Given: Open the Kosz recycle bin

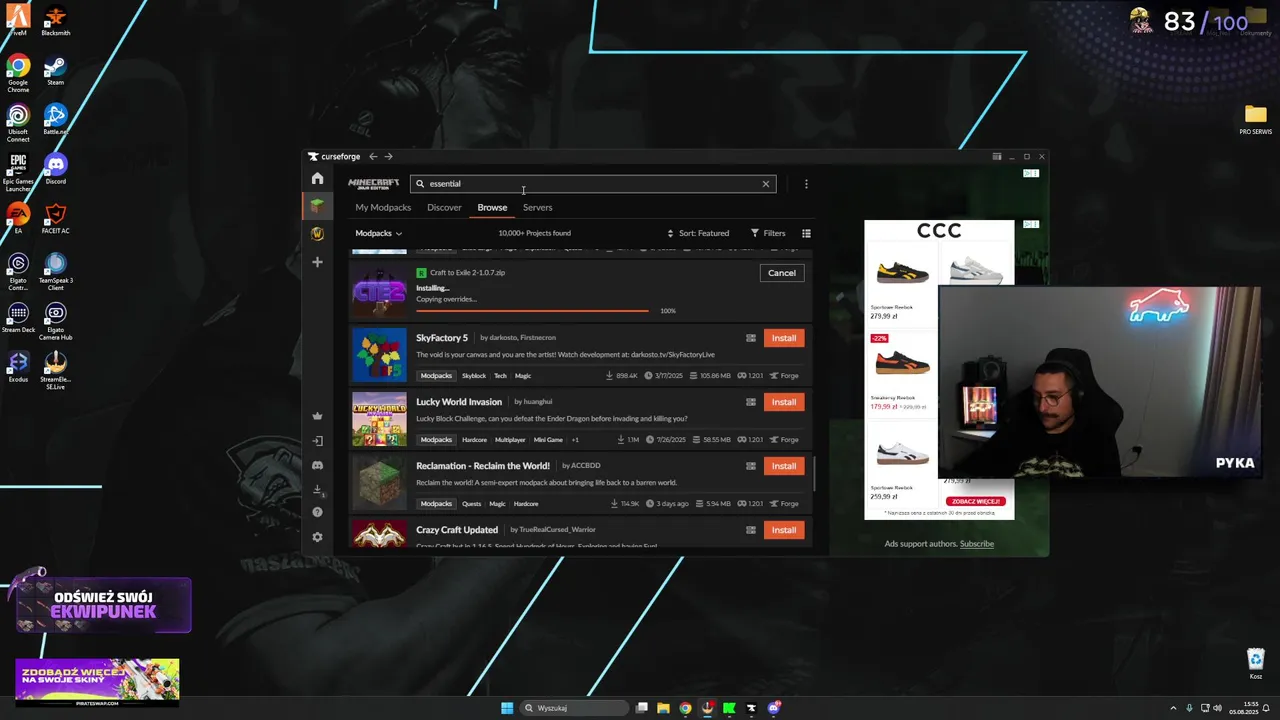Looking at the screenshot, I should tap(1255, 664).
